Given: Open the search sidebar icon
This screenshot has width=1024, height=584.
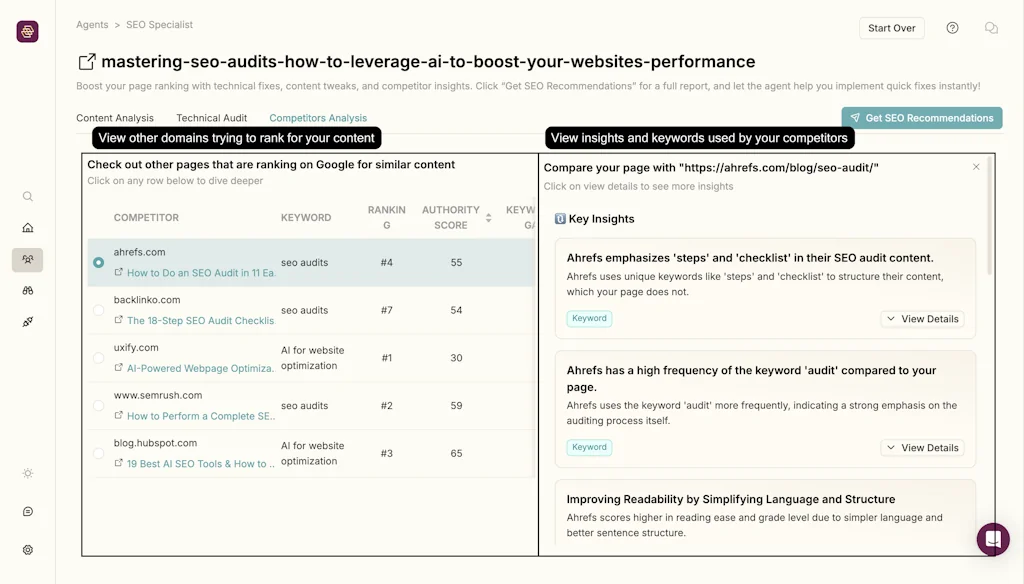Looking at the screenshot, I should pyautogui.click(x=28, y=196).
